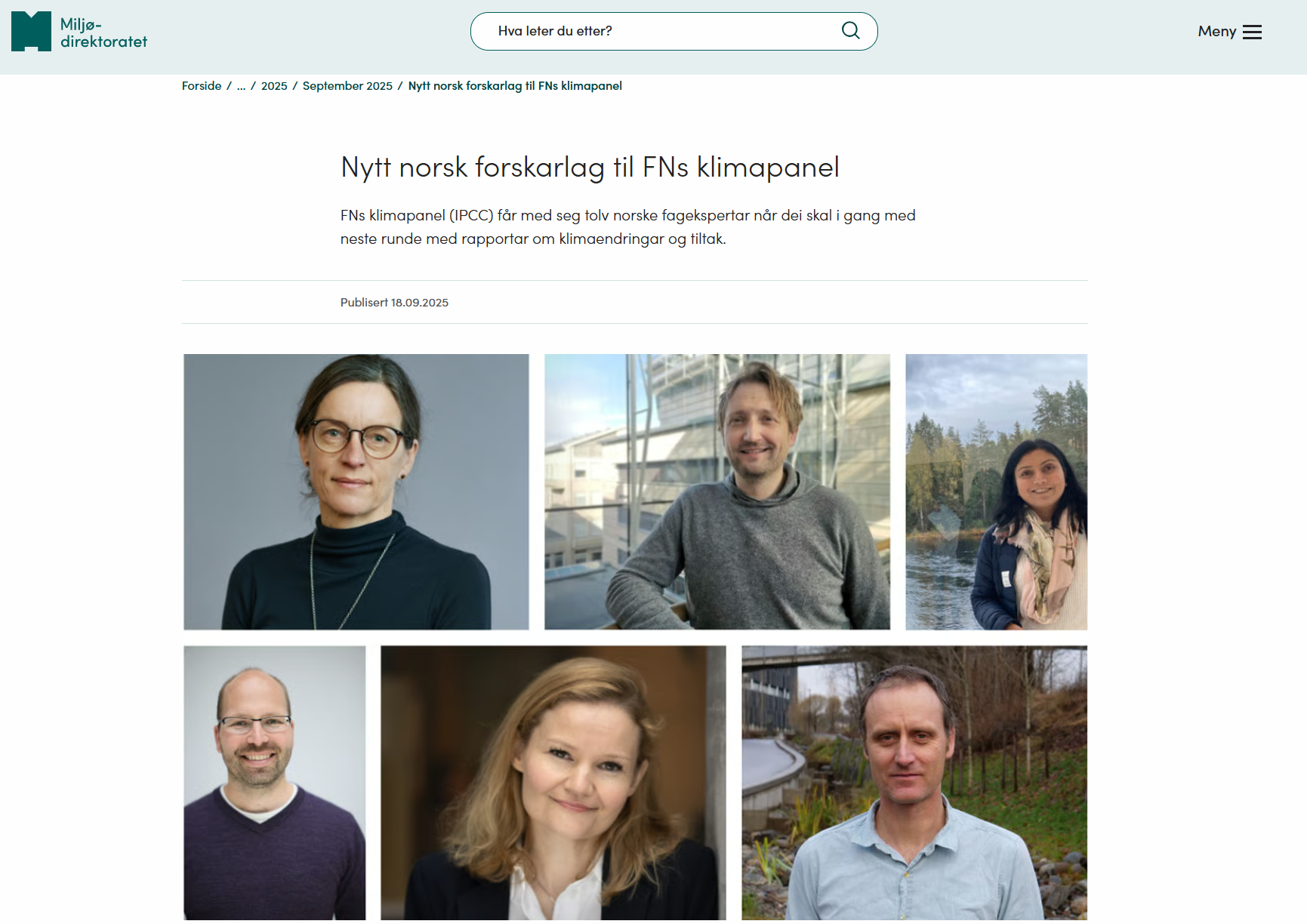Click the Meny label in header

coord(1216,32)
